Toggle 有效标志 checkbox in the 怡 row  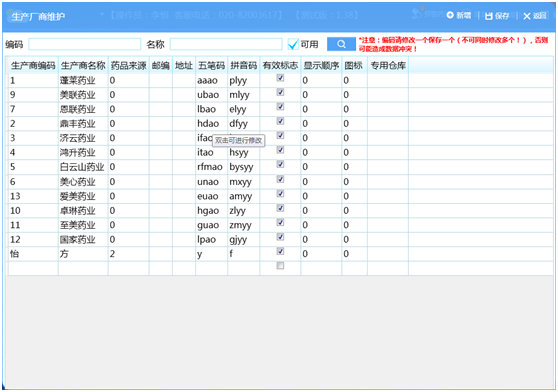(x=280, y=251)
